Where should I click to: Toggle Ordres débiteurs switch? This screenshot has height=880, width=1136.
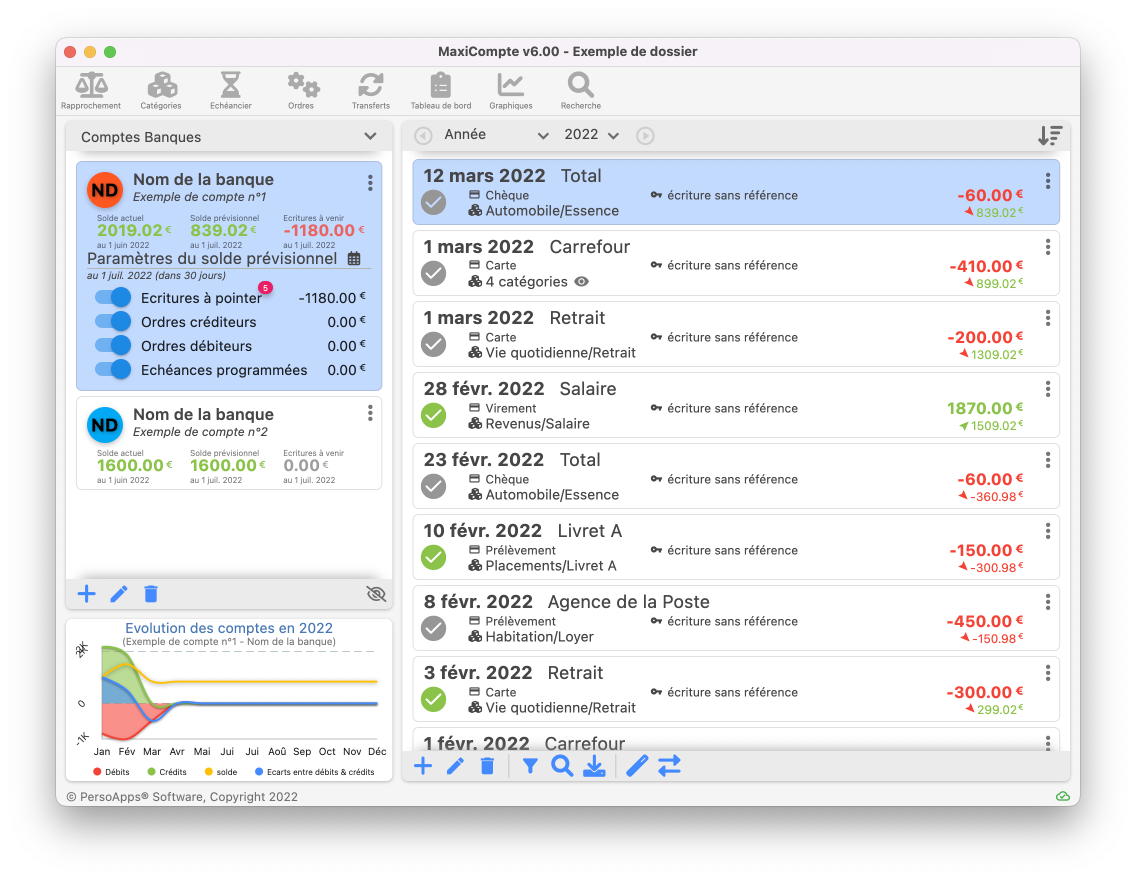[x=113, y=345]
